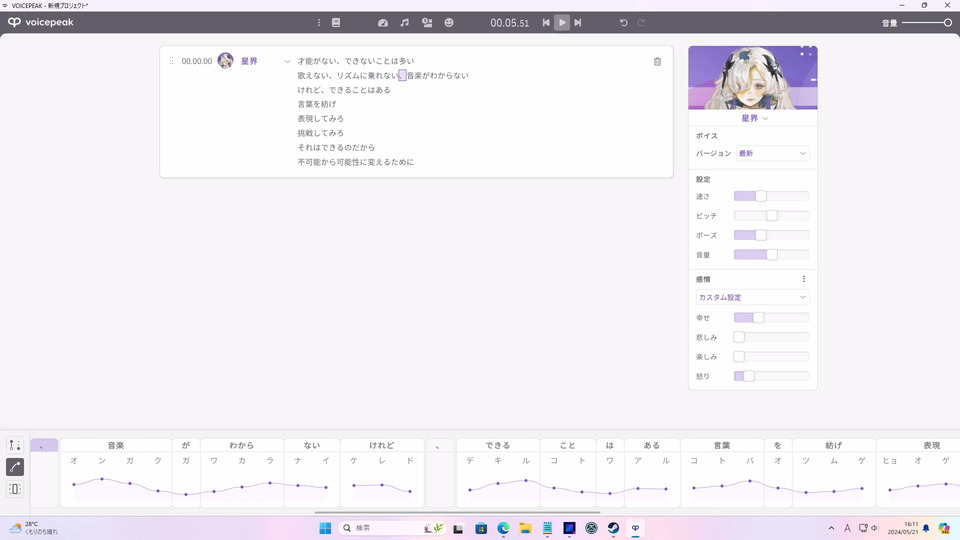Image resolution: width=960 pixels, height=540 pixels.
Task: Undo last action with undo arrow
Action: (623, 23)
